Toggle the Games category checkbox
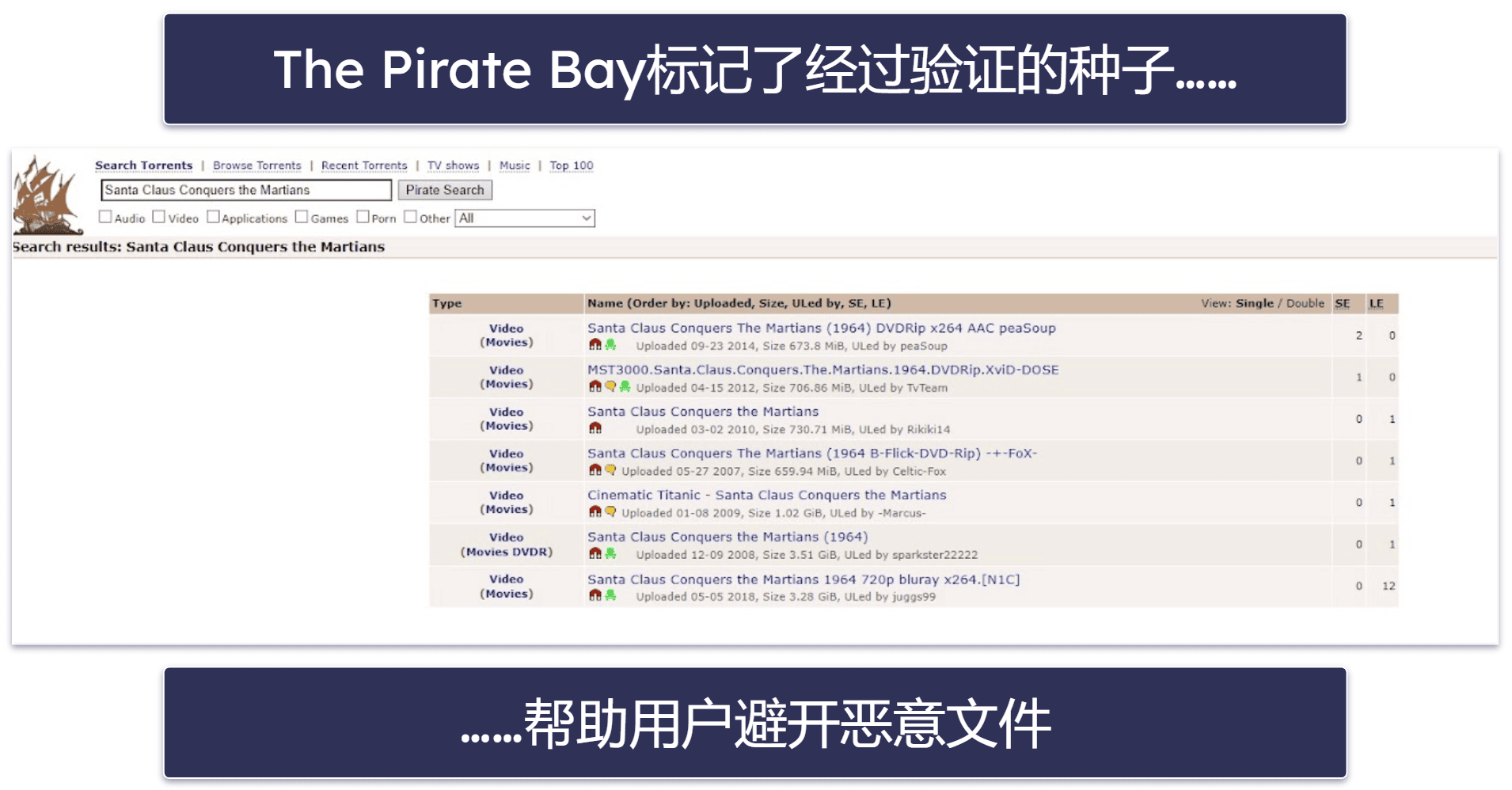 click(302, 217)
